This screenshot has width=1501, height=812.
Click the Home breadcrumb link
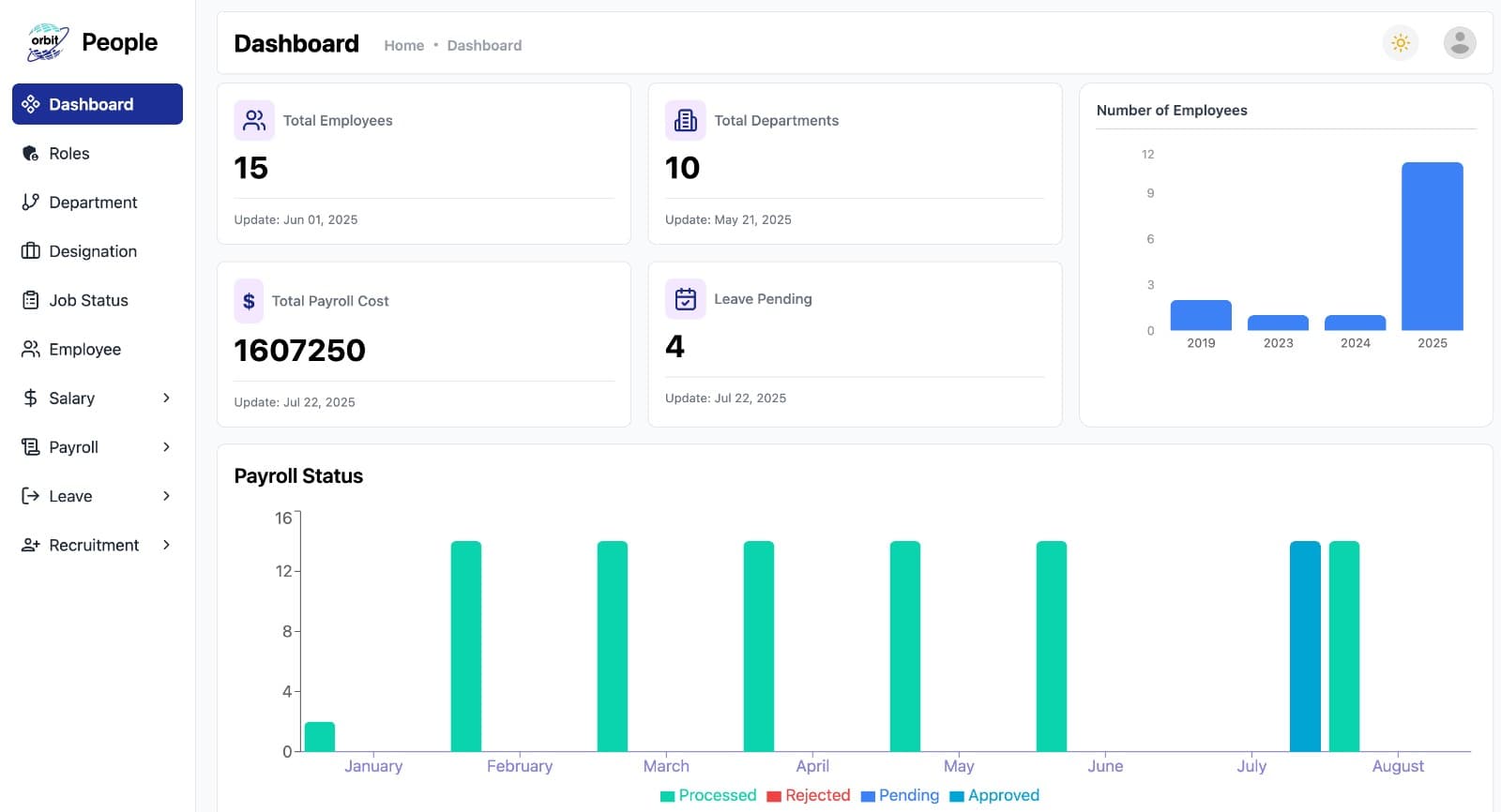point(404,45)
